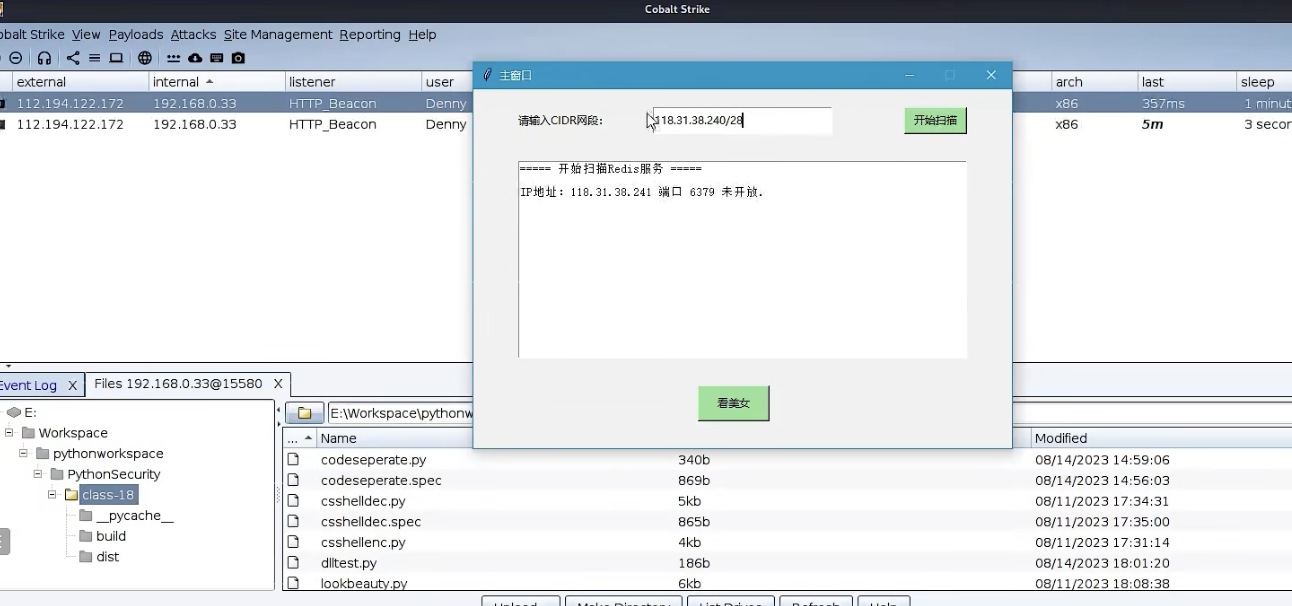This screenshot has height=606, width=1292.
Task: Switch to pivot graph view share icon
Action: [73, 58]
